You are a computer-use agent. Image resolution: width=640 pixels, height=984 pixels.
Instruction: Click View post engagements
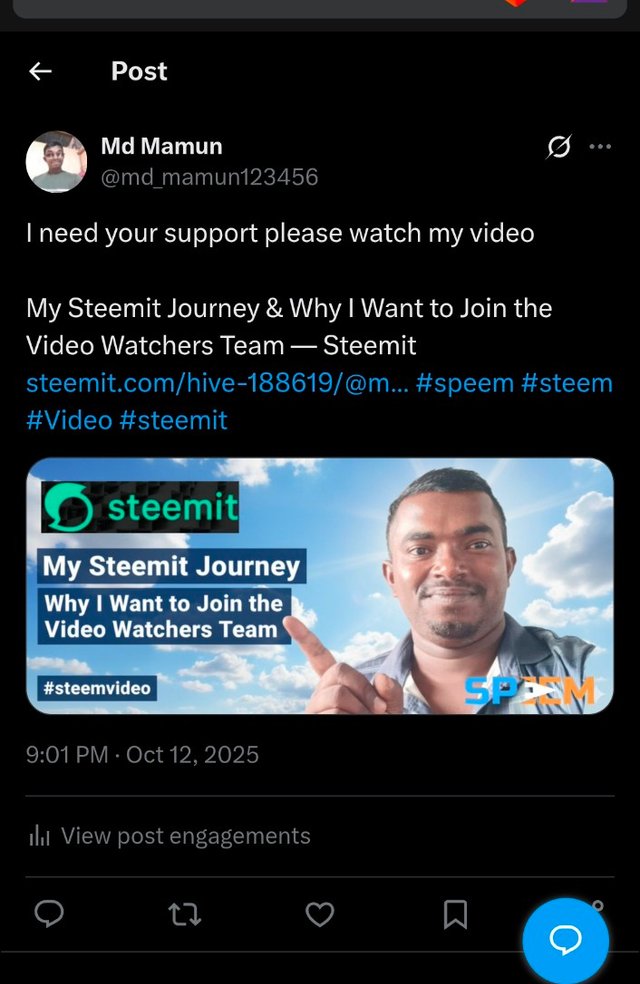(x=186, y=836)
